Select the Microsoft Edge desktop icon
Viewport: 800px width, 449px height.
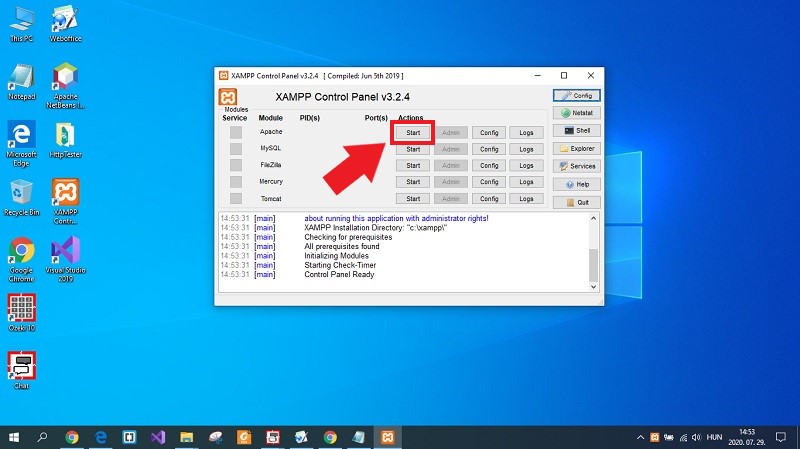(21, 144)
